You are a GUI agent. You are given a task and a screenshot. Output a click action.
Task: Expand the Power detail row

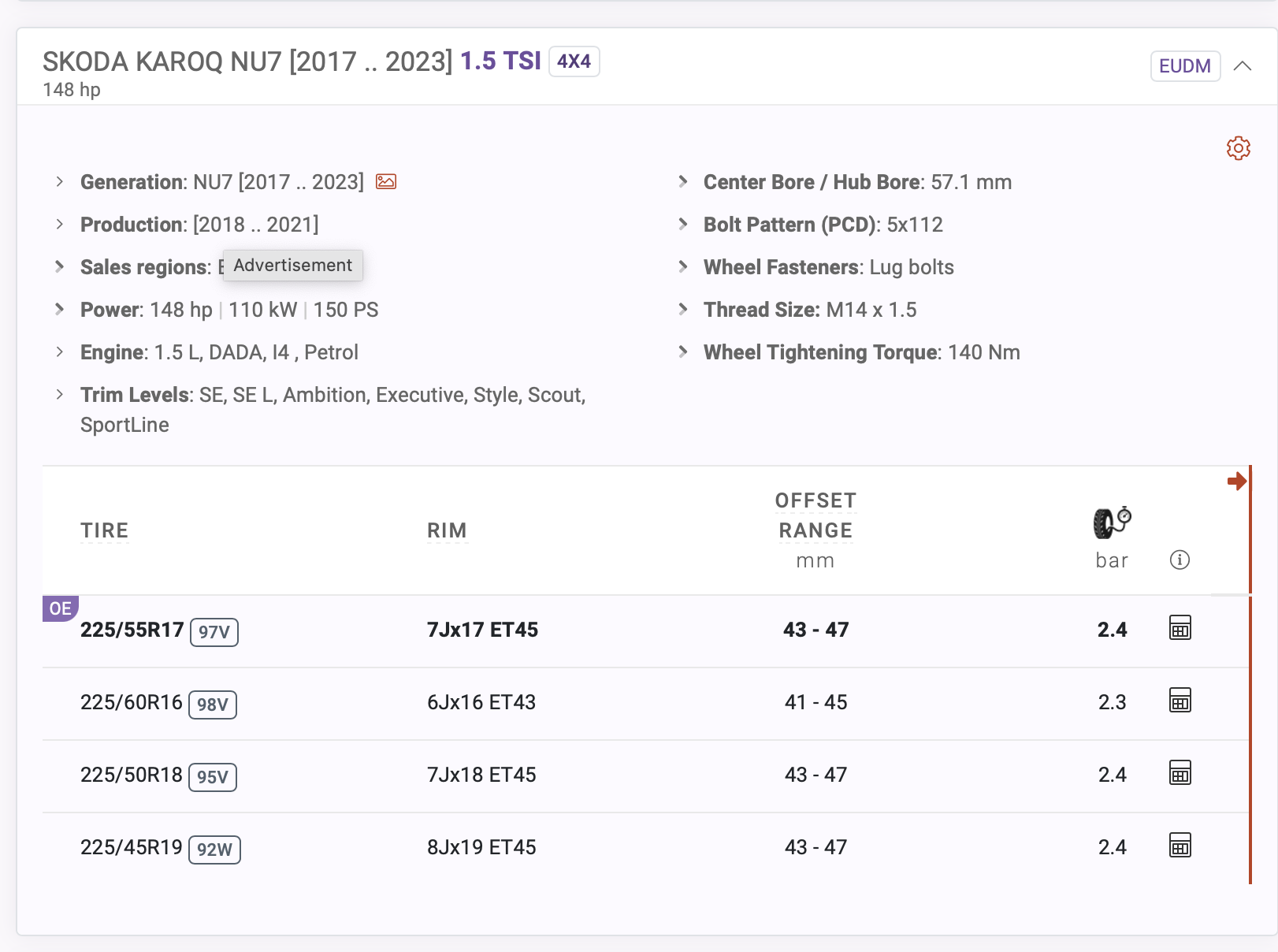coord(60,310)
